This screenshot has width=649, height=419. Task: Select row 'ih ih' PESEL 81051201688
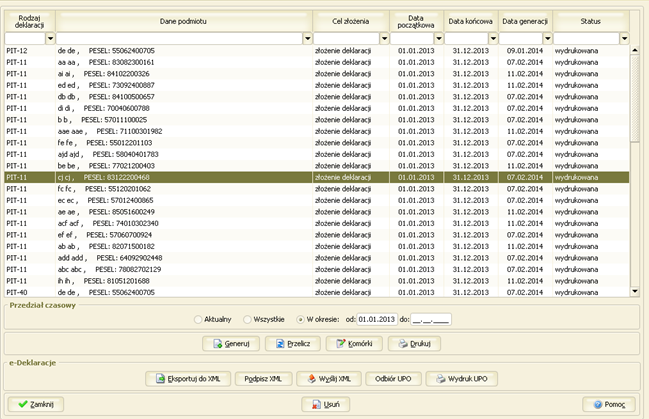point(317,281)
